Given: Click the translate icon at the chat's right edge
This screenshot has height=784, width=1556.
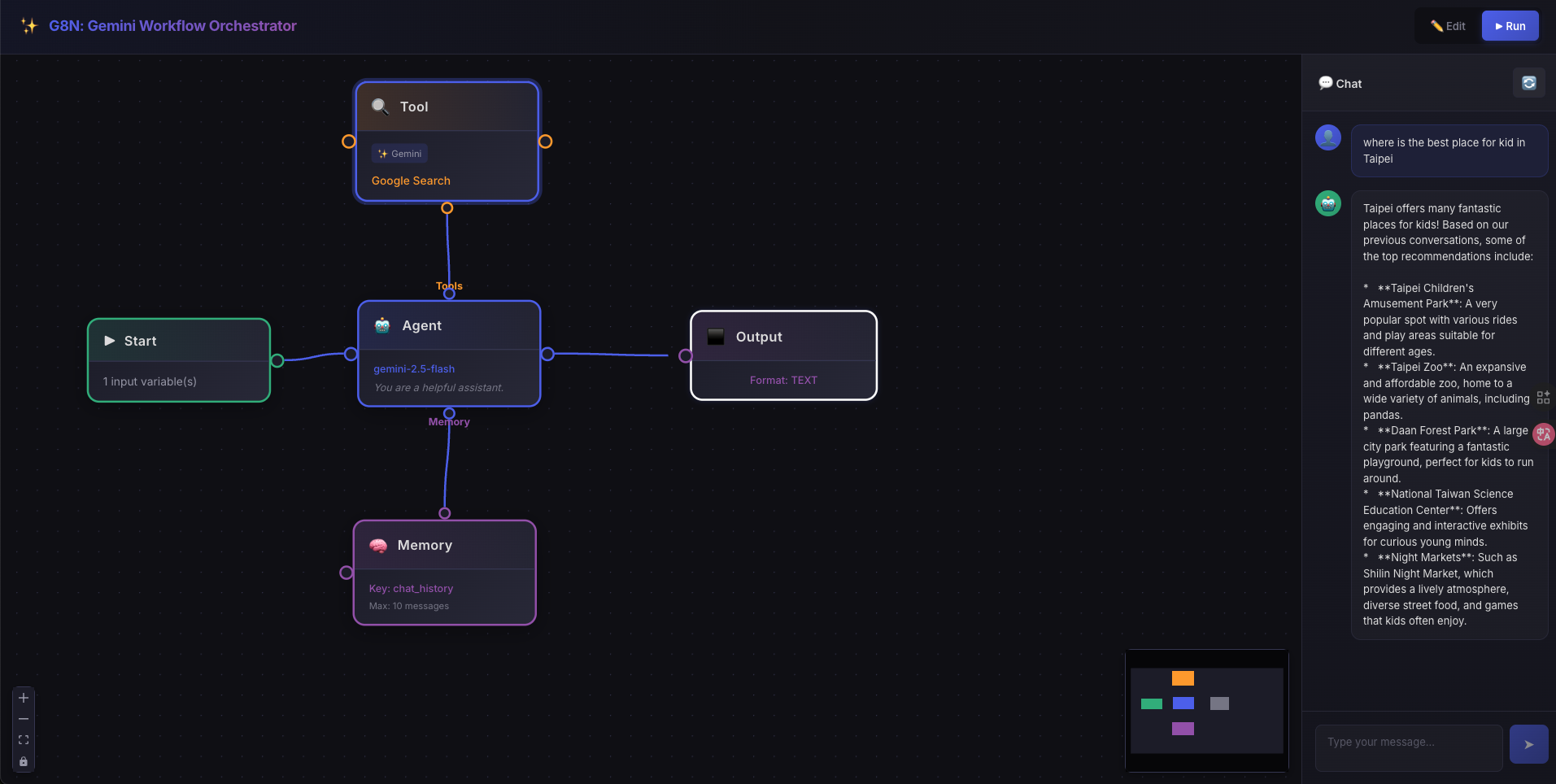Looking at the screenshot, I should [1543, 434].
